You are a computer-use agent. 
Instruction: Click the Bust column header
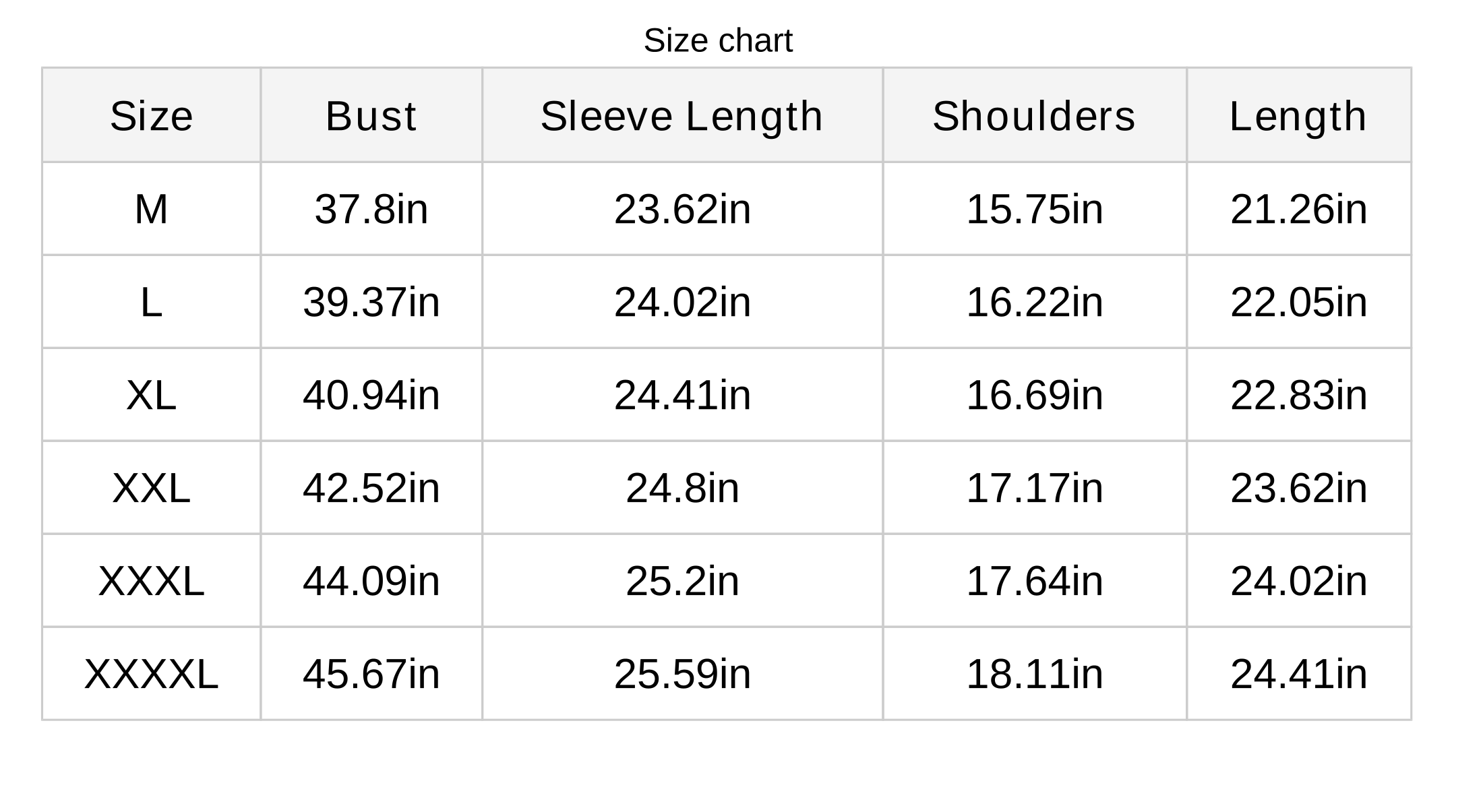(x=371, y=116)
